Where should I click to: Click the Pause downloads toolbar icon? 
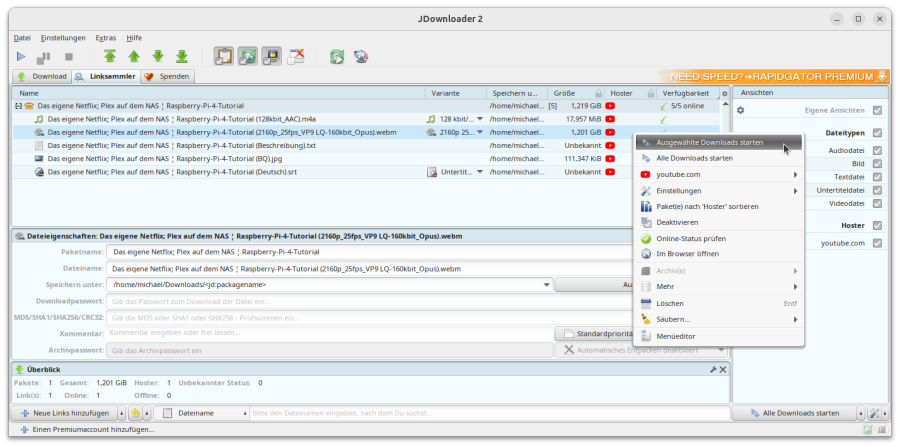tap(44, 57)
